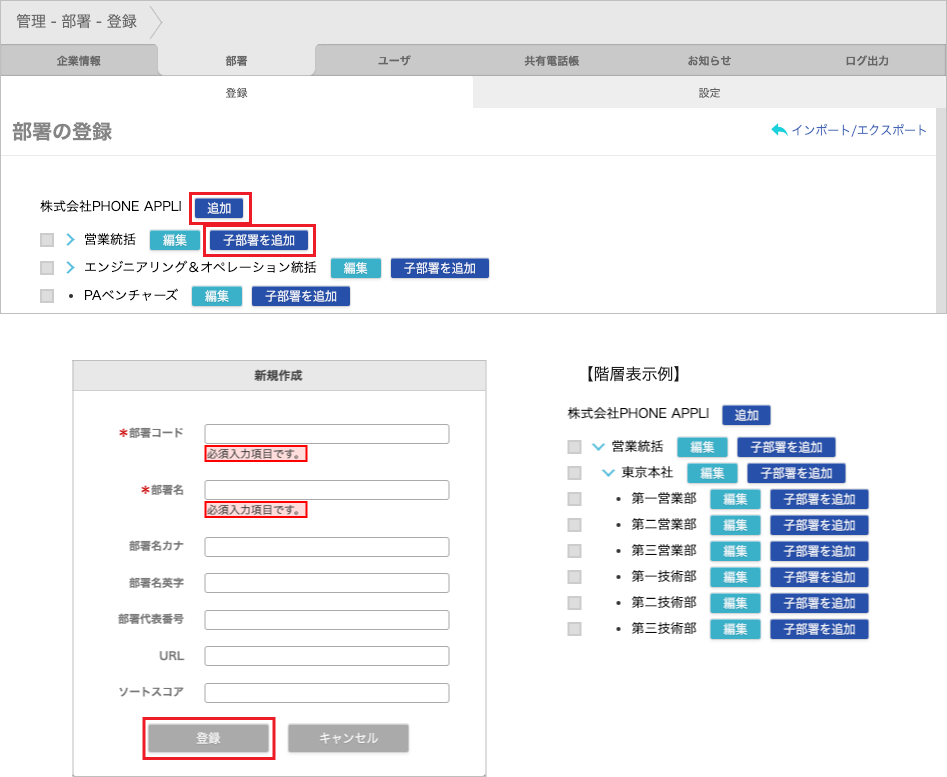
Task: Check the 第一技術部 checkbox
Action: coord(574,577)
